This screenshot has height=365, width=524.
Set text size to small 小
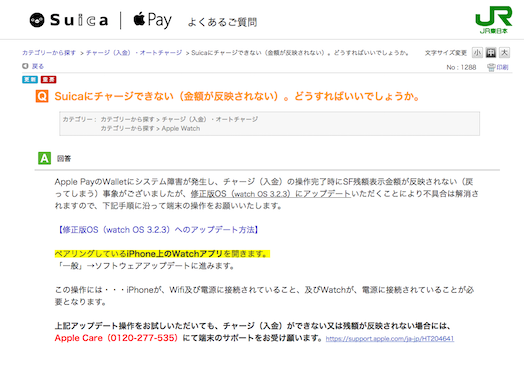click(477, 53)
